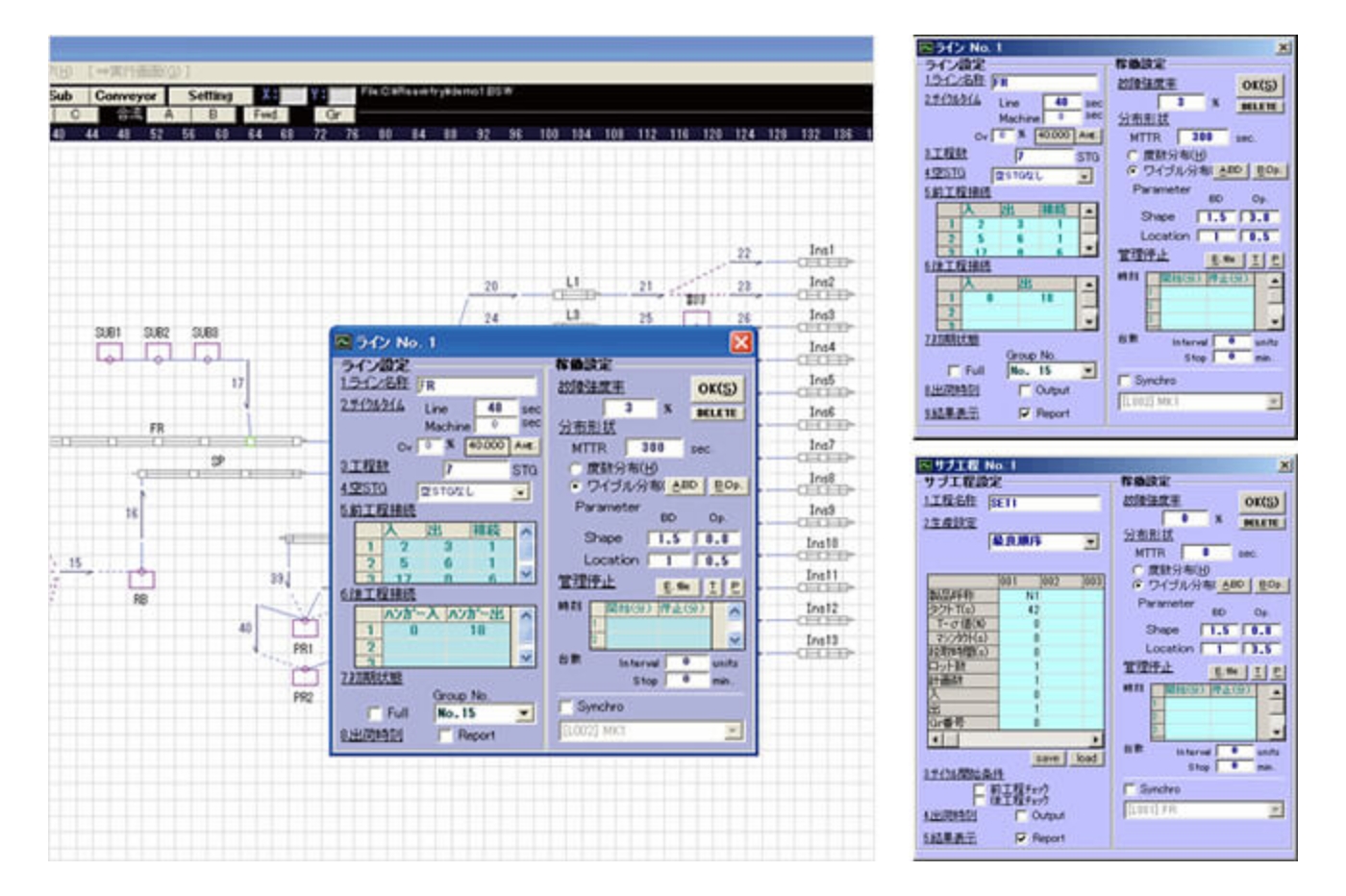
Task: Click the B button in main toolbar
Action: point(213,114)
